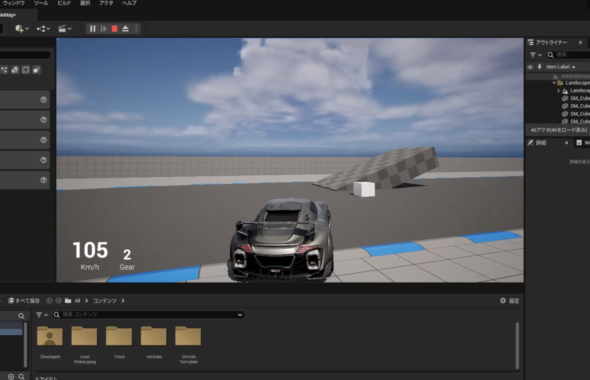The height and width of the screenshot is (380, 590).
Task: Click the content browser vertical scrollbar
Action: click(517, 345)
